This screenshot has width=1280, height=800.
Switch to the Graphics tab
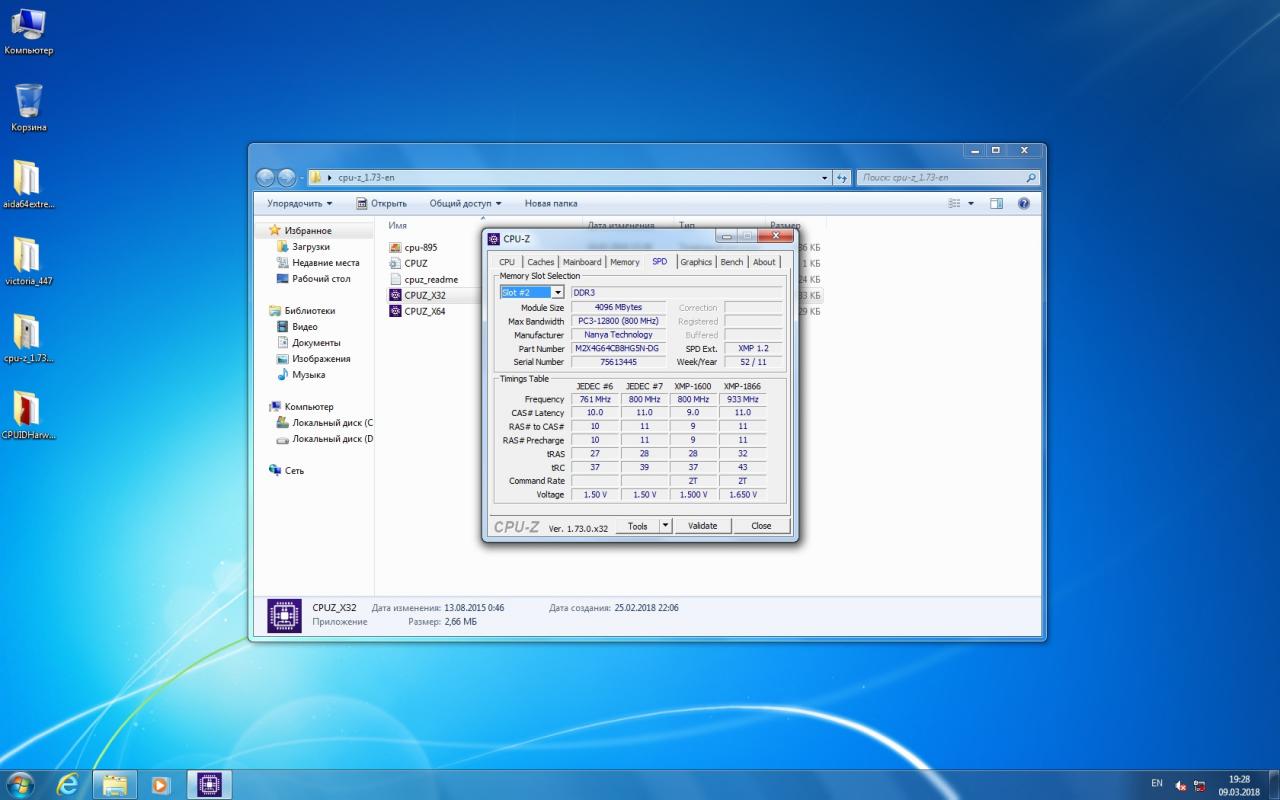(x=696, y=262)
